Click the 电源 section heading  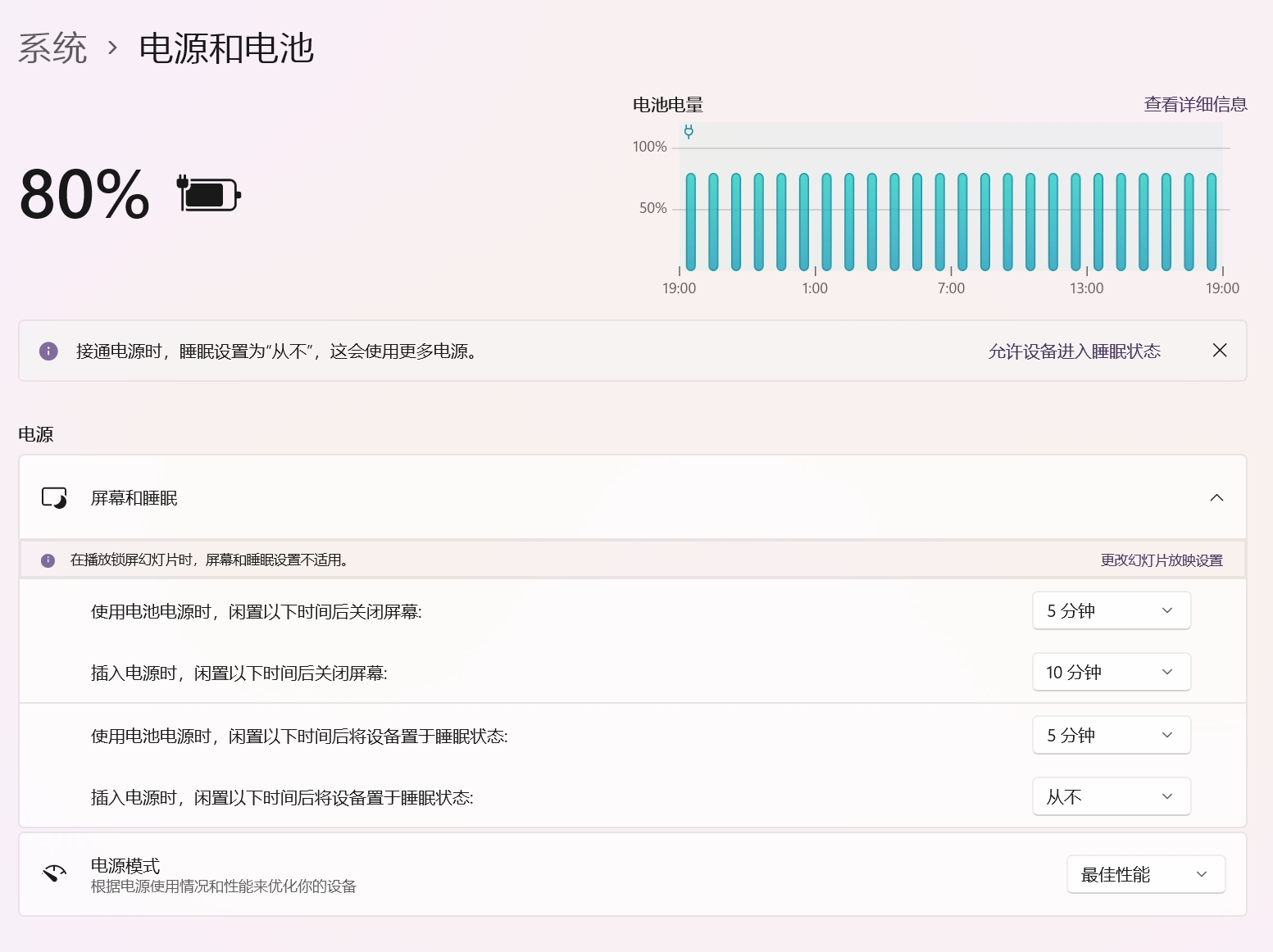36,434
